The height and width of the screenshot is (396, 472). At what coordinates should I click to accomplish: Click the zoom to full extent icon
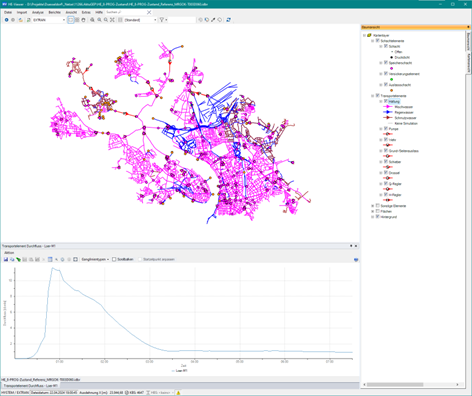pyautogui.click(x=112, y=20)
